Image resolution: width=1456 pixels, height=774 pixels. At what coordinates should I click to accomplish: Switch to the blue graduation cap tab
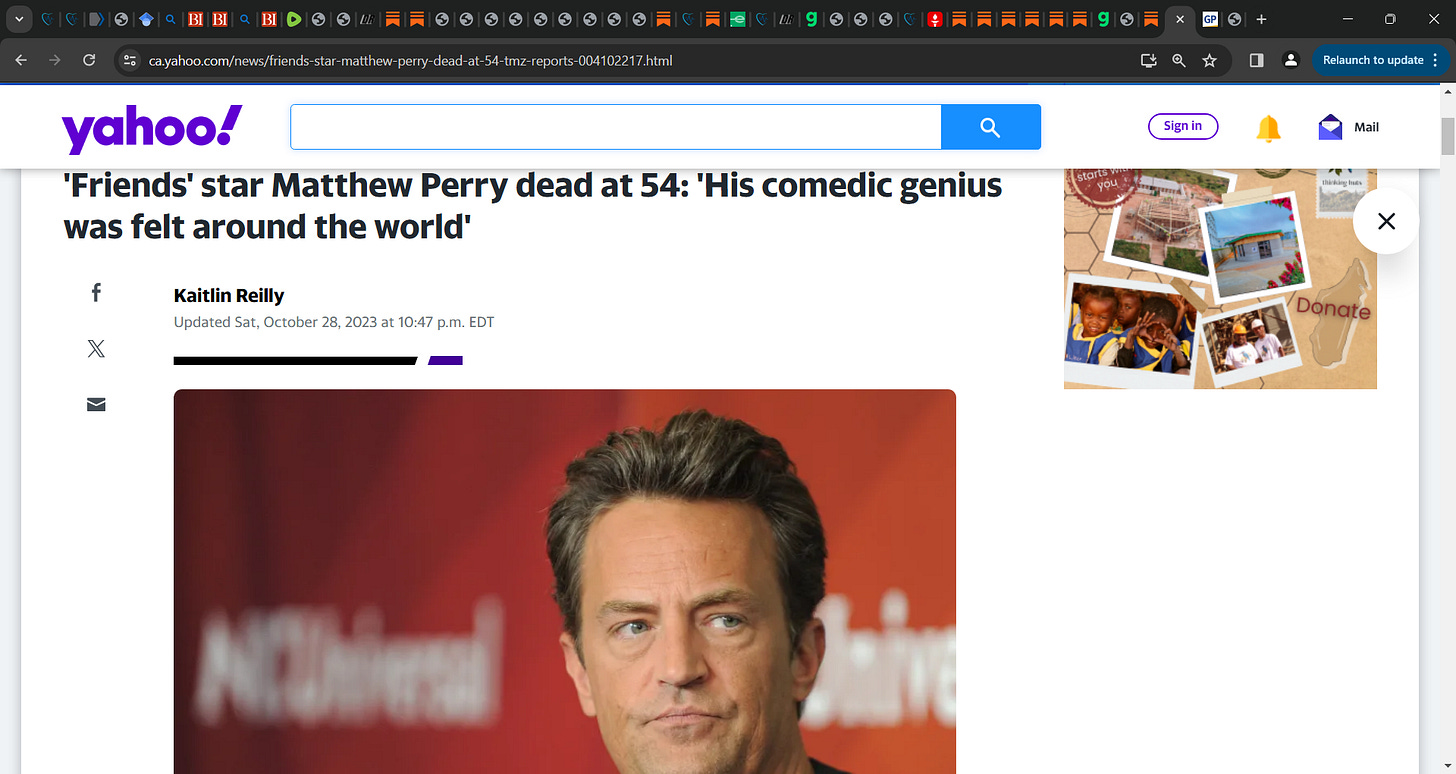tap(146, 19)
